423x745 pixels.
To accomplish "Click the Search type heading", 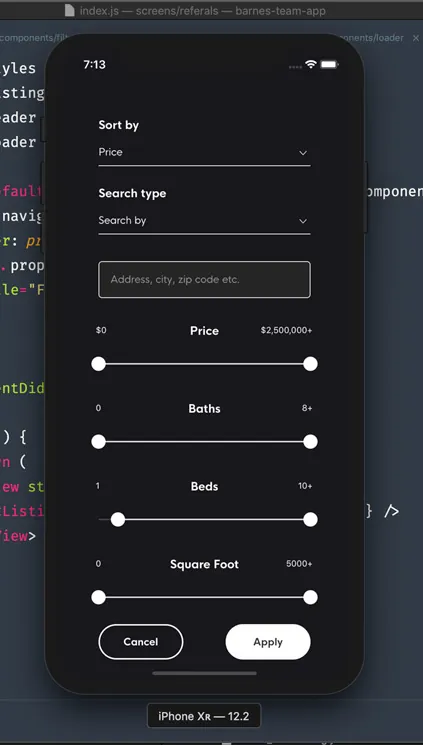I will [132, 193].
